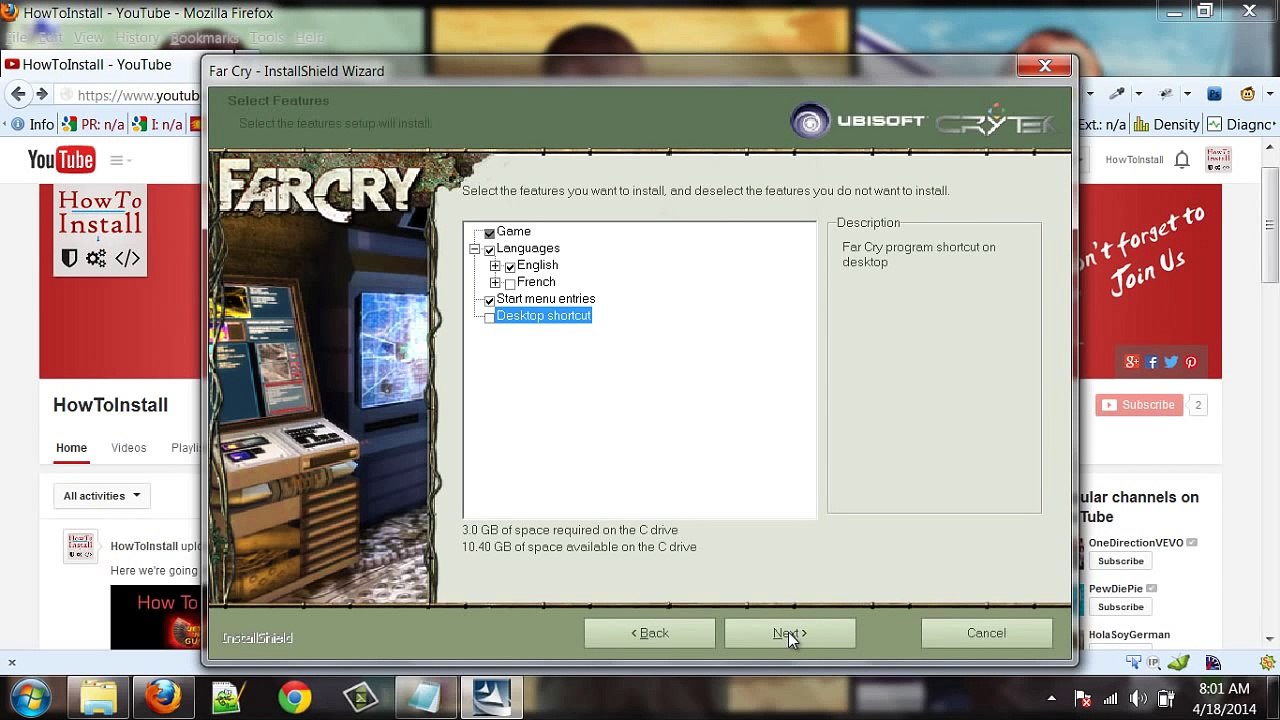
Task: Open Firefox Bookmarks menu
Action: coord(204,38)
